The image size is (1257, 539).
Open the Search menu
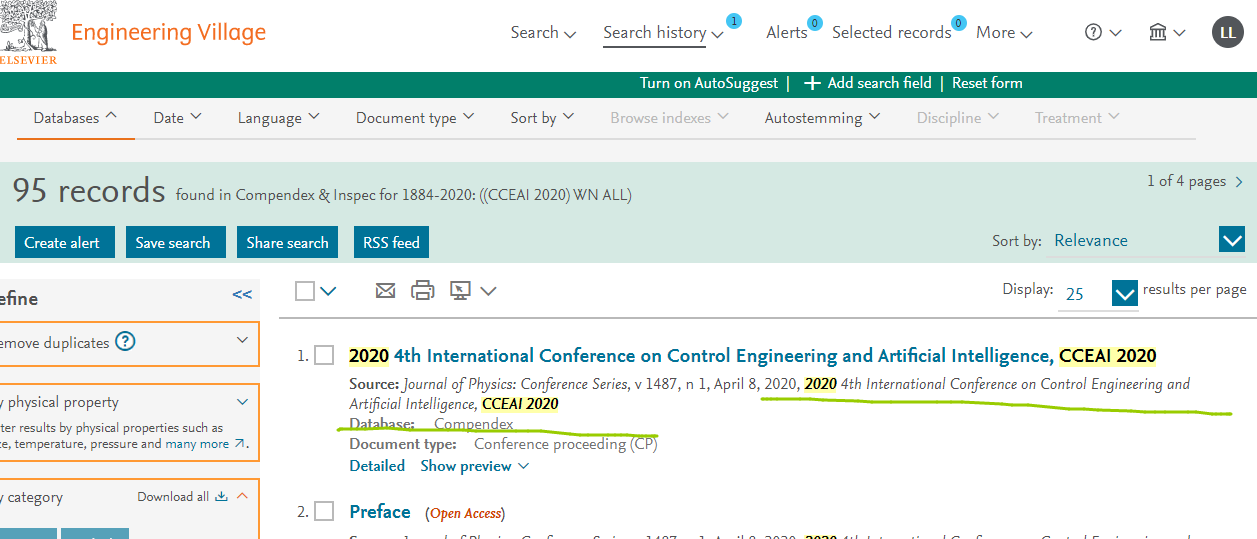[543, 32]
